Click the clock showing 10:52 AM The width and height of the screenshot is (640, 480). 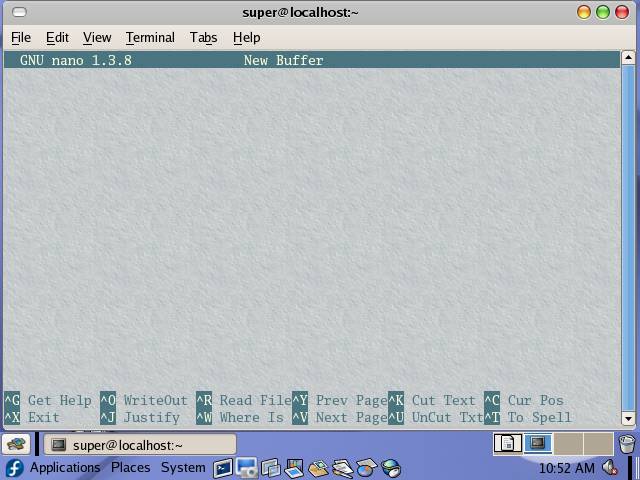(566, 468)
